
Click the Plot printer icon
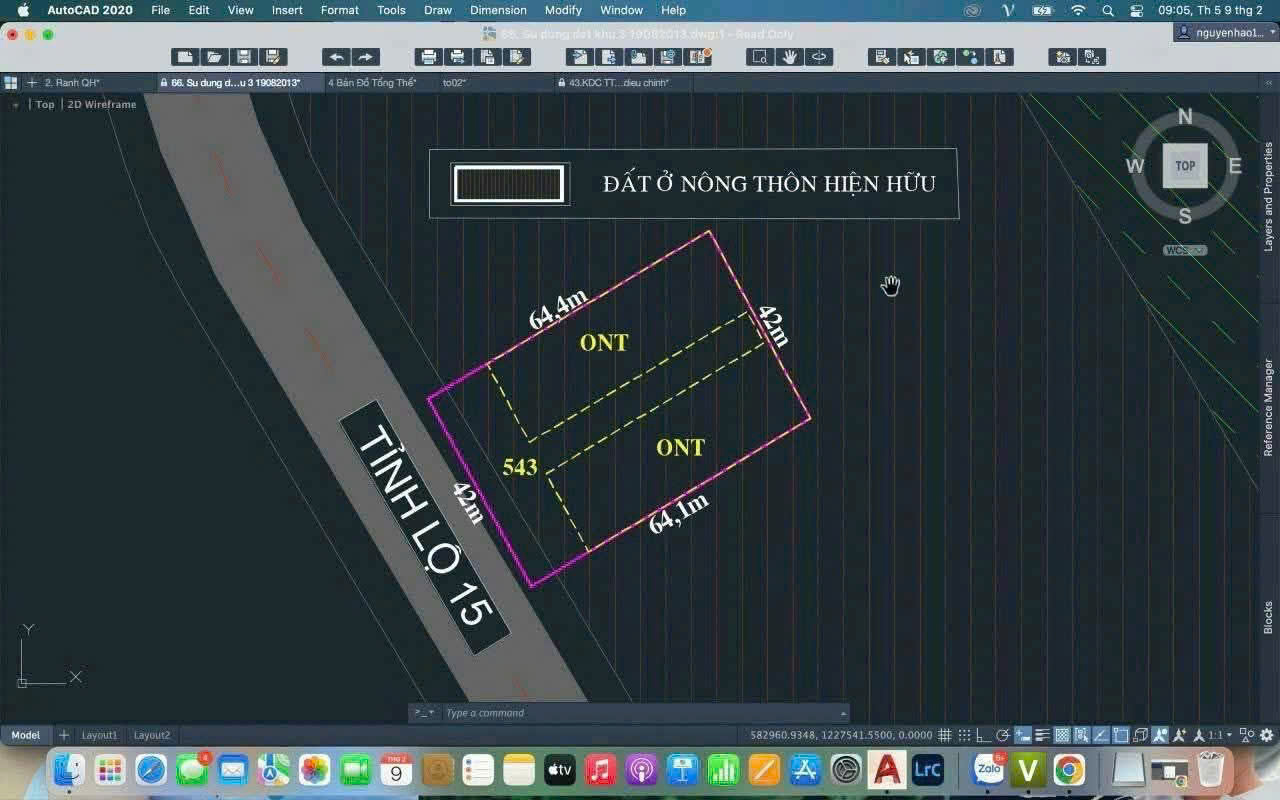(429, 57)
